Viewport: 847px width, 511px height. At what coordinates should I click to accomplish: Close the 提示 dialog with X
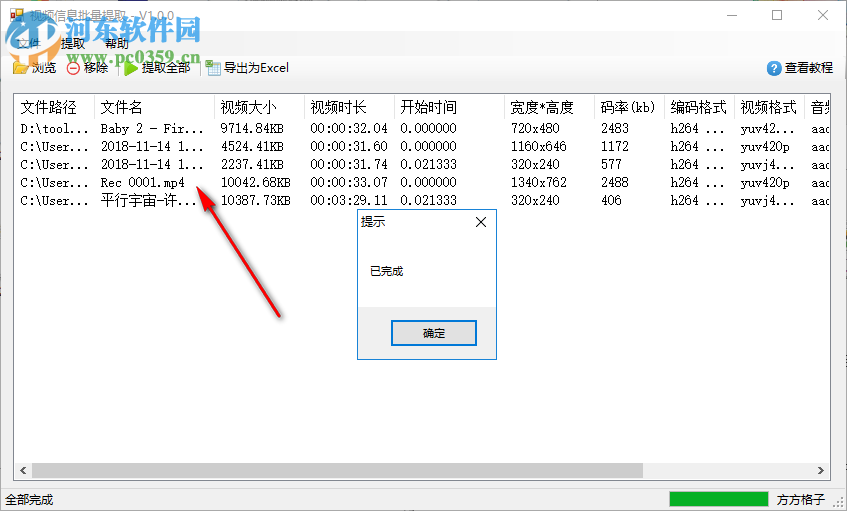pos(481,222)
